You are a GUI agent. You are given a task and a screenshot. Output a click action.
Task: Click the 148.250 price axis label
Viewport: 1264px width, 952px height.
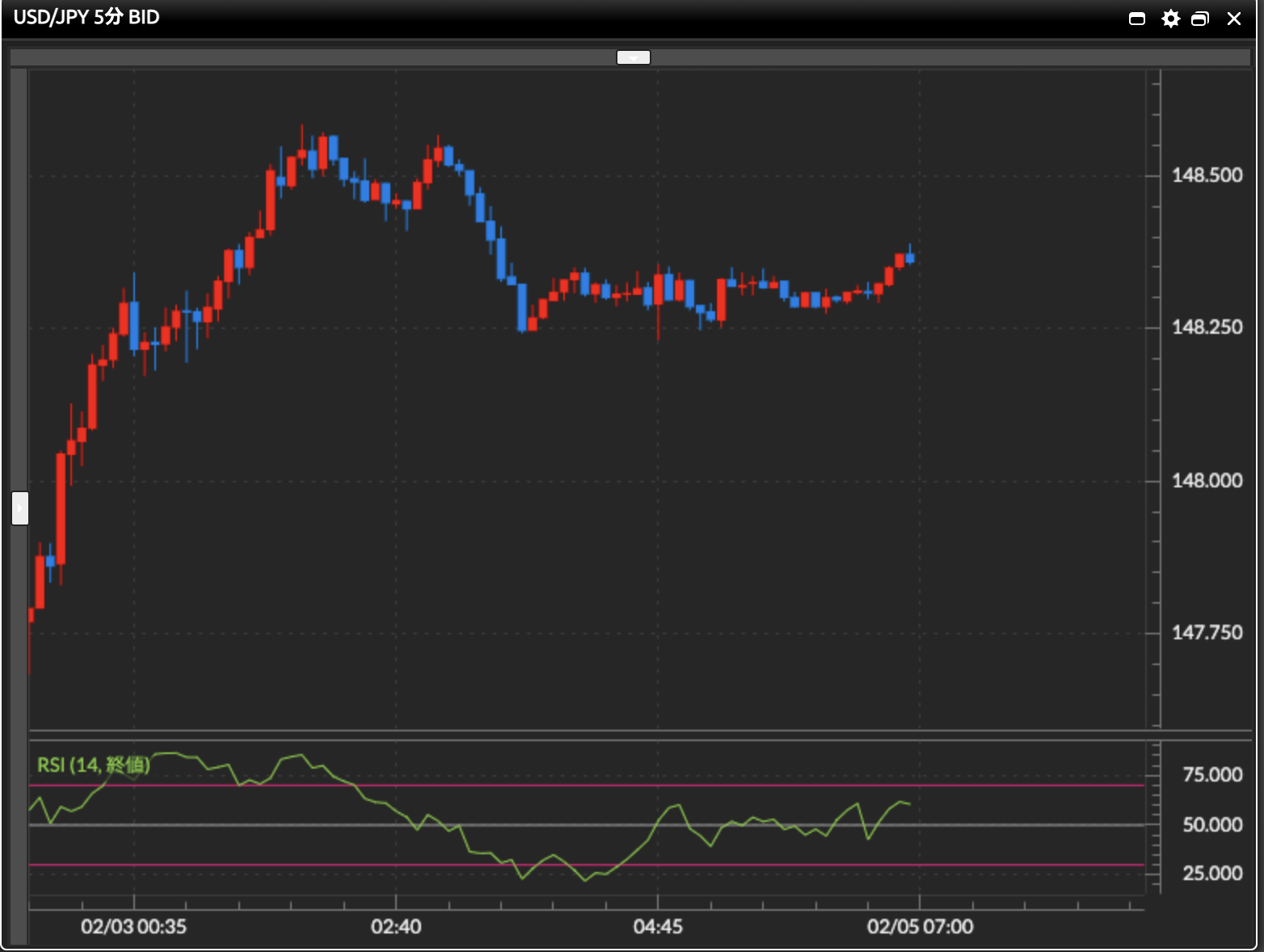1207,327
